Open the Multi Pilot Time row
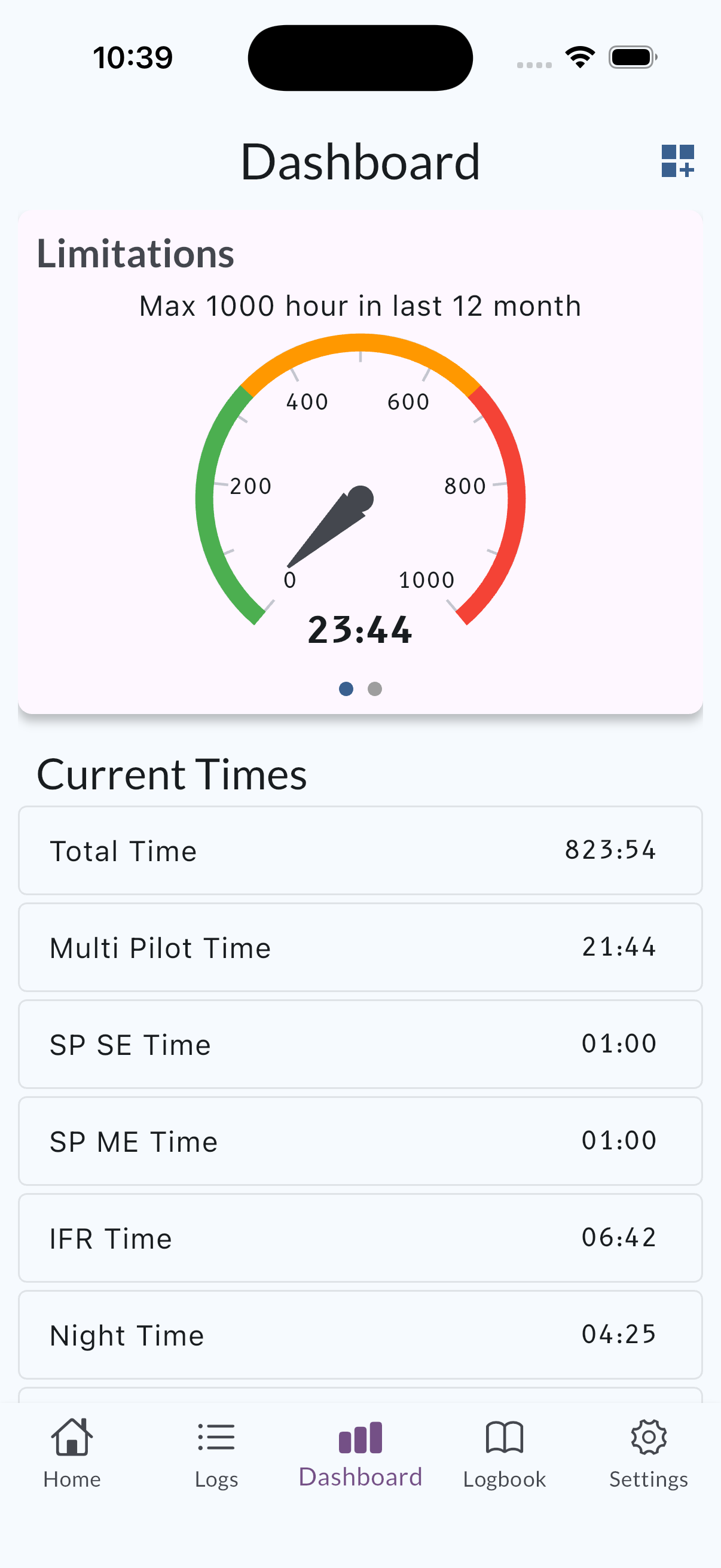This screenshot has height=1568, width=721. [x=360, y=947]
